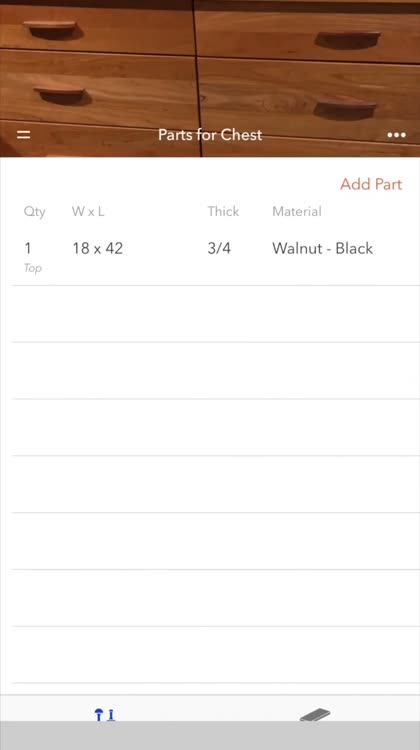Tap the gray bar beneath the tab icons

click(x=210, y=736)
